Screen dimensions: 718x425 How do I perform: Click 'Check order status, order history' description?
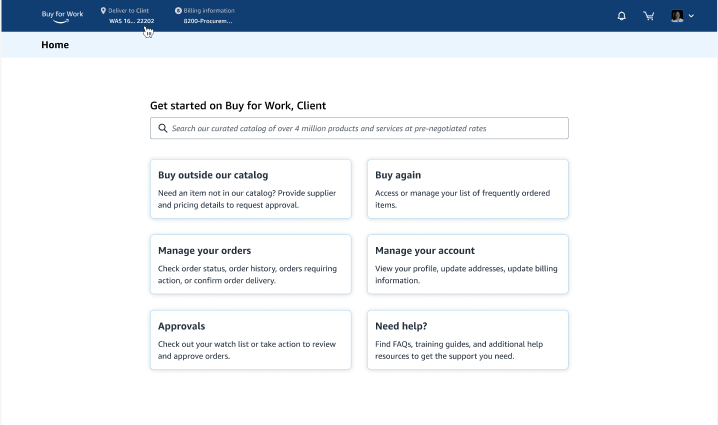click(247, 274)
